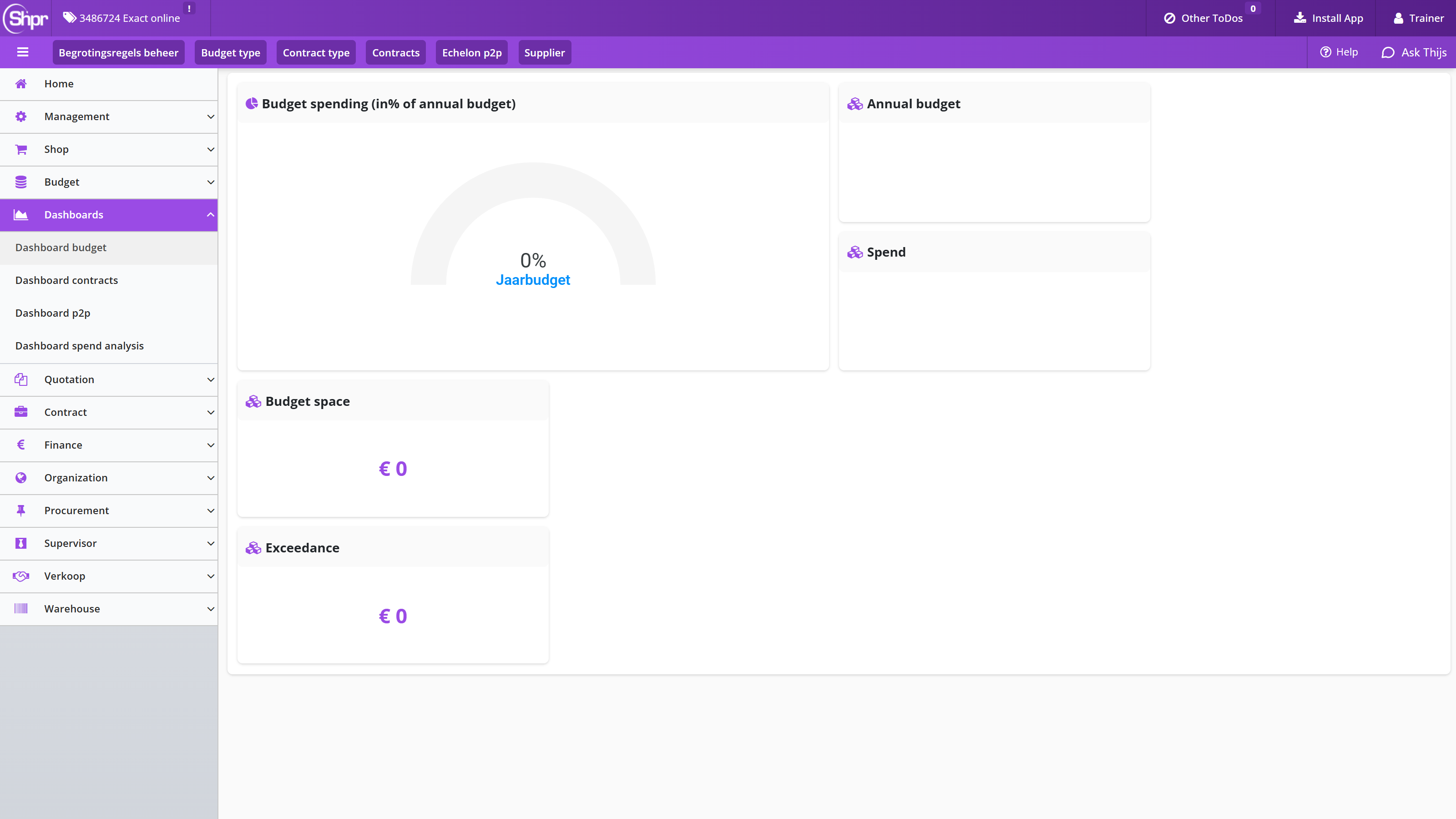Image resolution: width=1456 pixels, height=819 pixels.
Task: Click Ask Thijs chat
Action: [1414, 53]
